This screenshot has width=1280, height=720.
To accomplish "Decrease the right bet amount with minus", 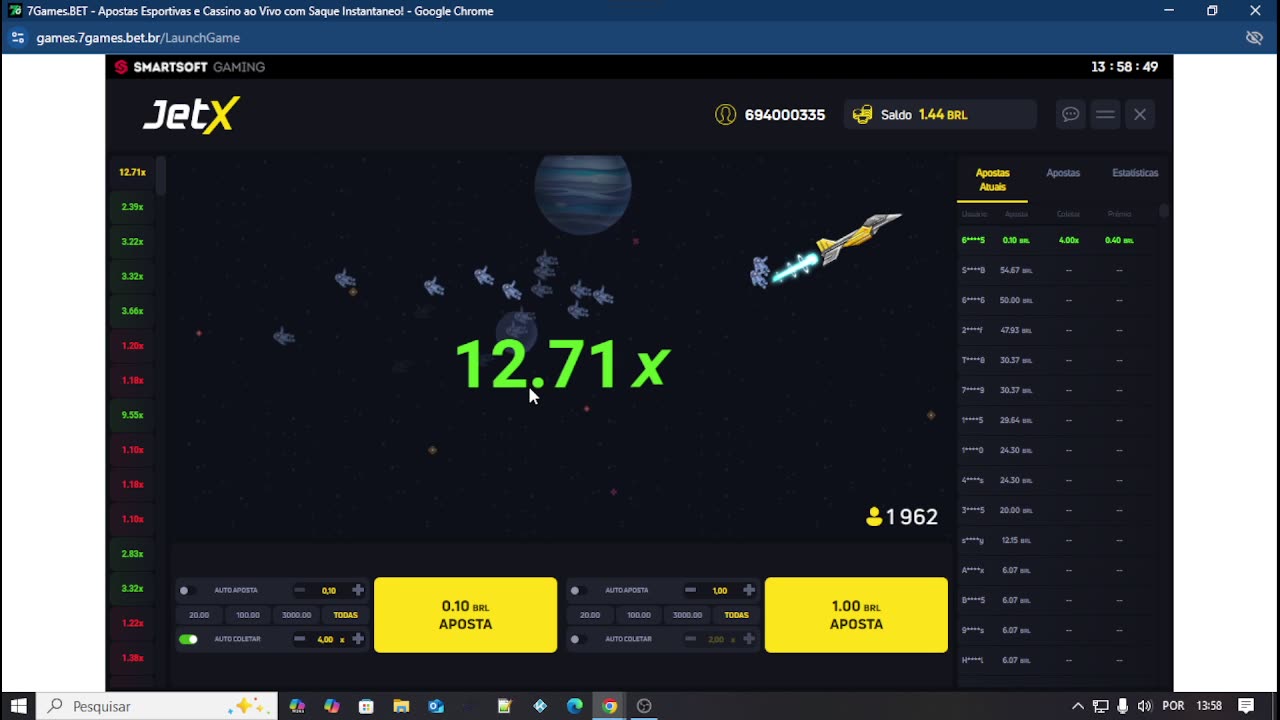I will 690,590.
